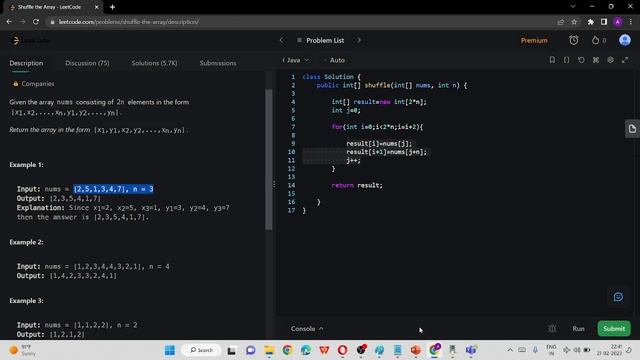This screenshot has height=360, width=640.
Task: Open the LeetCode logo home link
Action: pos(31,40)
